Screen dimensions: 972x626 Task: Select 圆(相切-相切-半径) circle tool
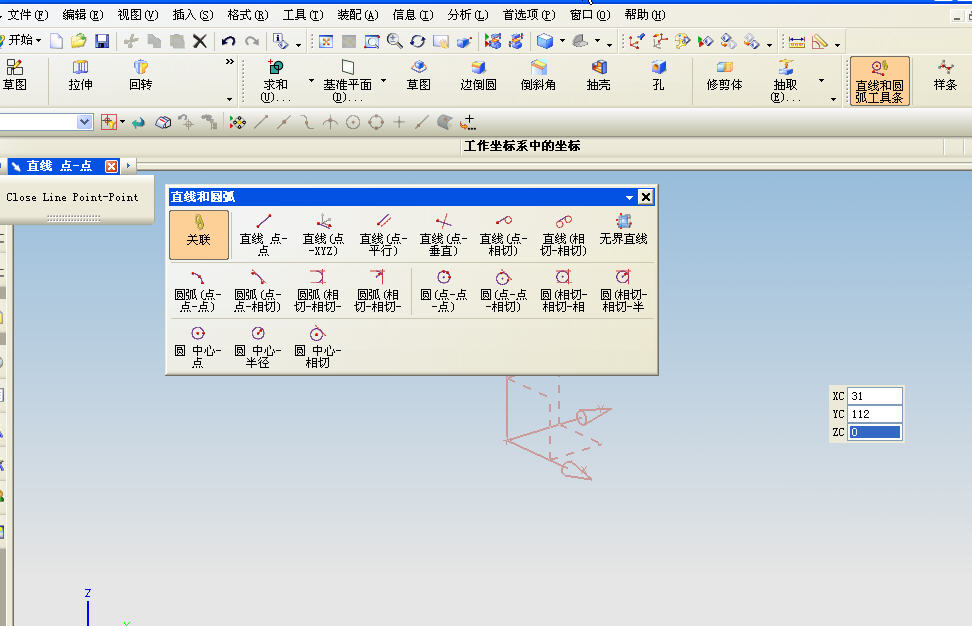point(624,290)
